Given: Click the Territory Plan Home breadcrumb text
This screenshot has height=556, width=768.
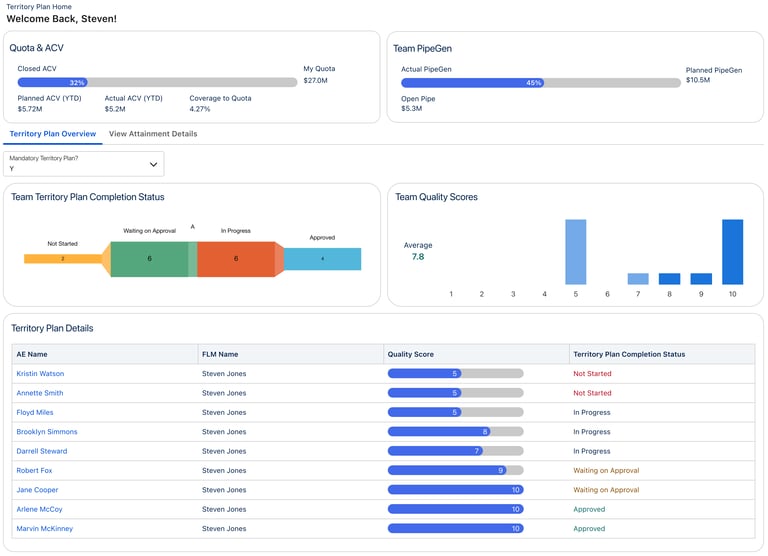Looking at the screenshot, I should click(x=39, y=7).
